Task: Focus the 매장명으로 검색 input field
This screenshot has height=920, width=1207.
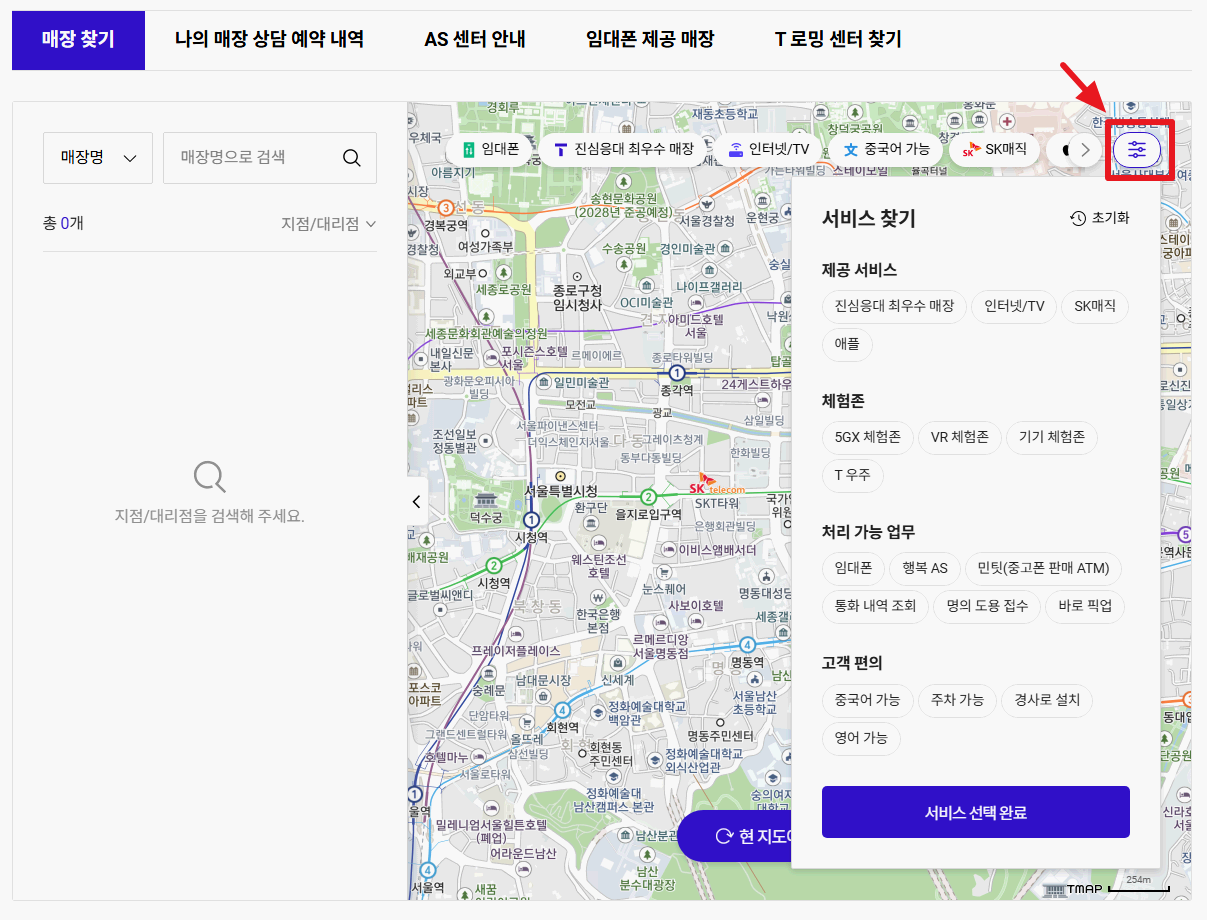Action: point(252,158)
